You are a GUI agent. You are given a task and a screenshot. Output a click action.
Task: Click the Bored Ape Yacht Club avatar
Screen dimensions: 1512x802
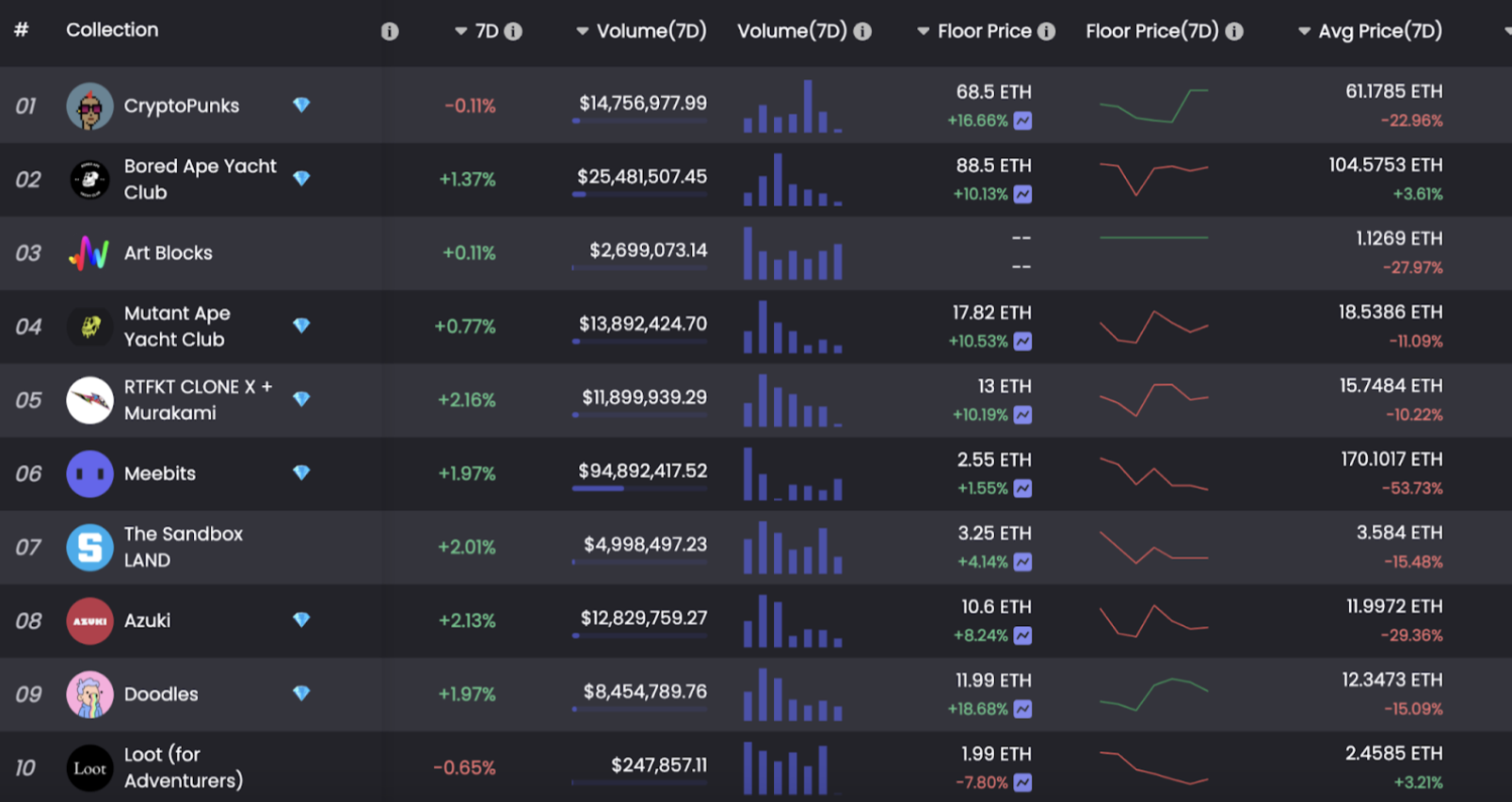pyautogui.click(x=89, y=180)
